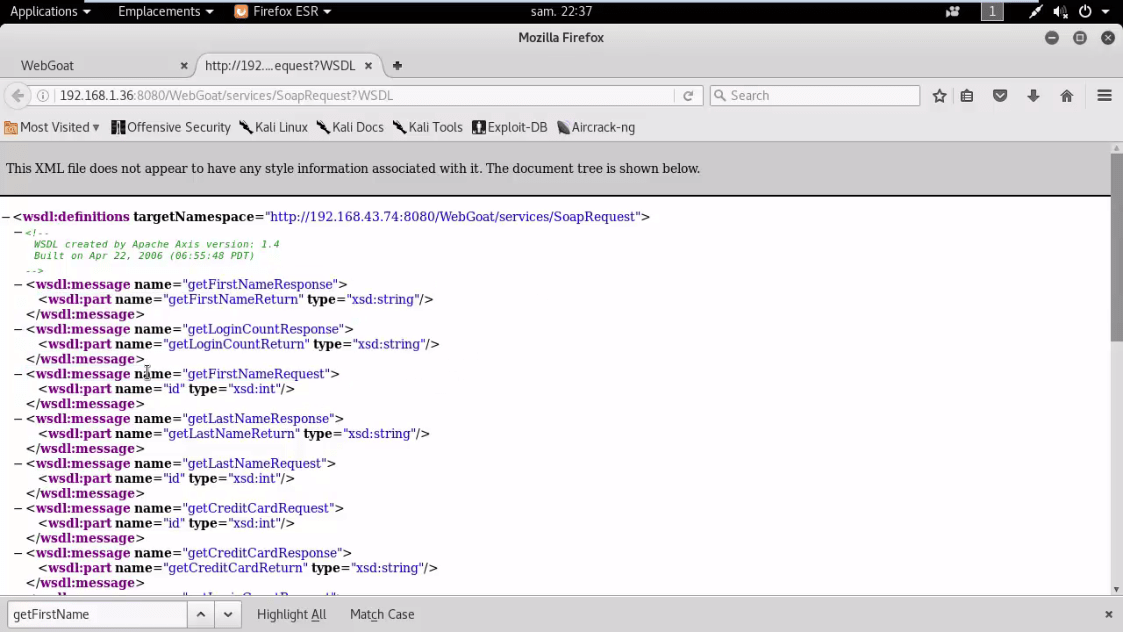This screenshot has height=632, width=1123.
Task: Reload the current WSDL page
Action: (688, 95)
